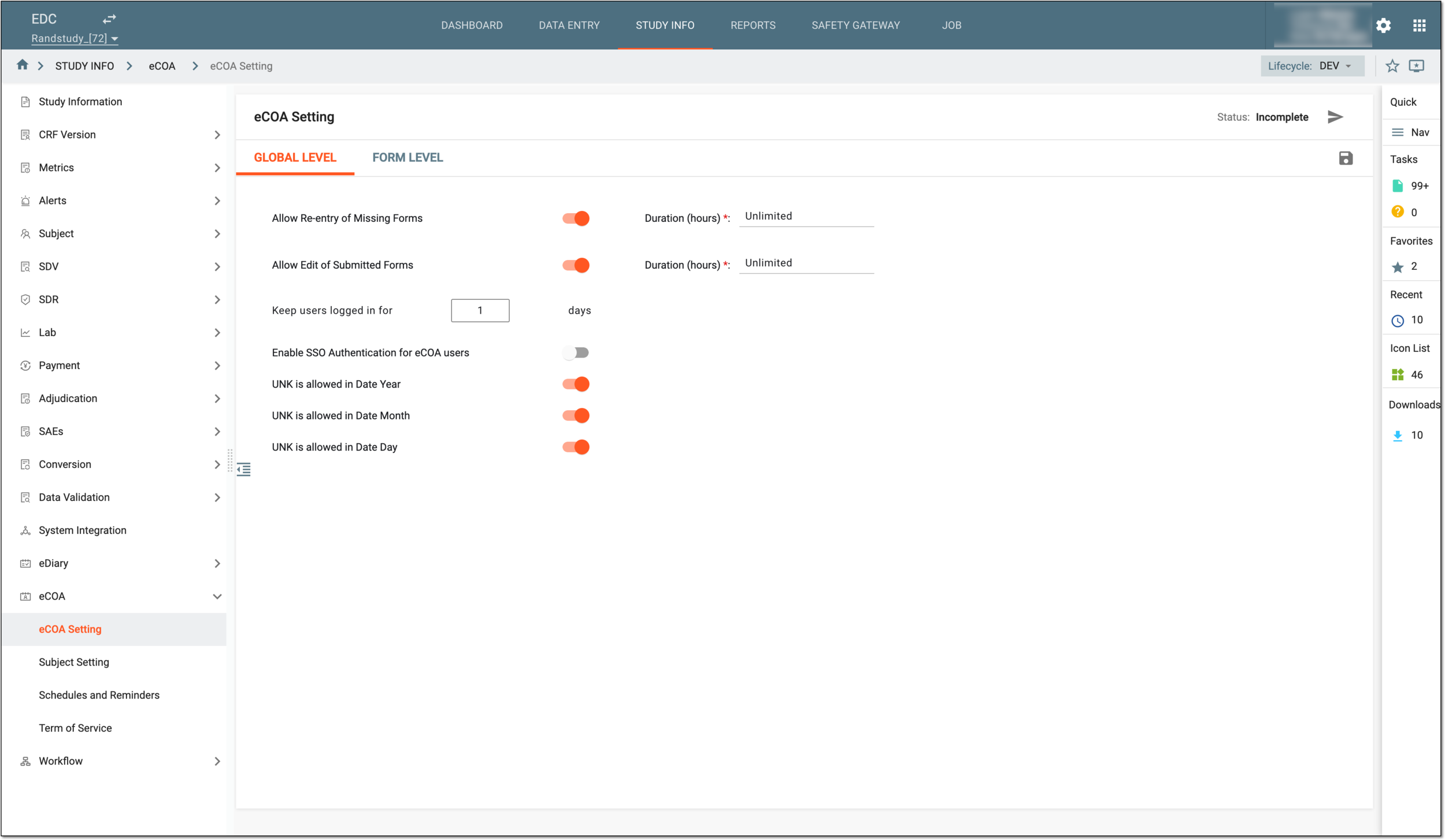Open the Icon List green grid icon
The height and width of the screenshot is (840, 1445).
pyautogui.click(x=1398, y=374)
